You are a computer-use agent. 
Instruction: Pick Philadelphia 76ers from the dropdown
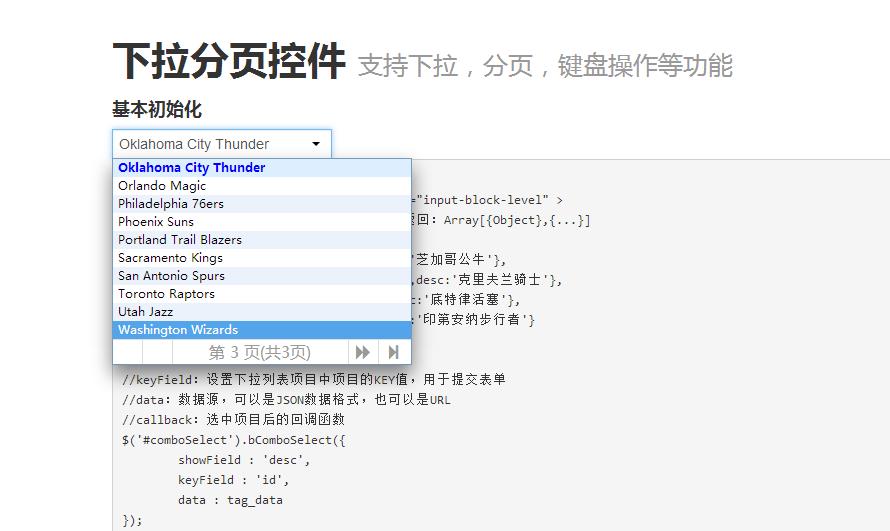(262, 204)
